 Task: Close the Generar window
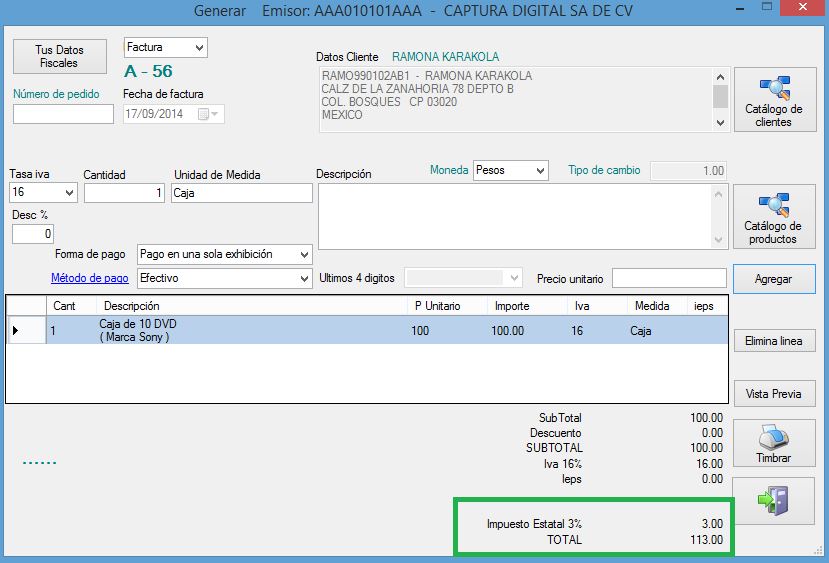pos(803,7)
